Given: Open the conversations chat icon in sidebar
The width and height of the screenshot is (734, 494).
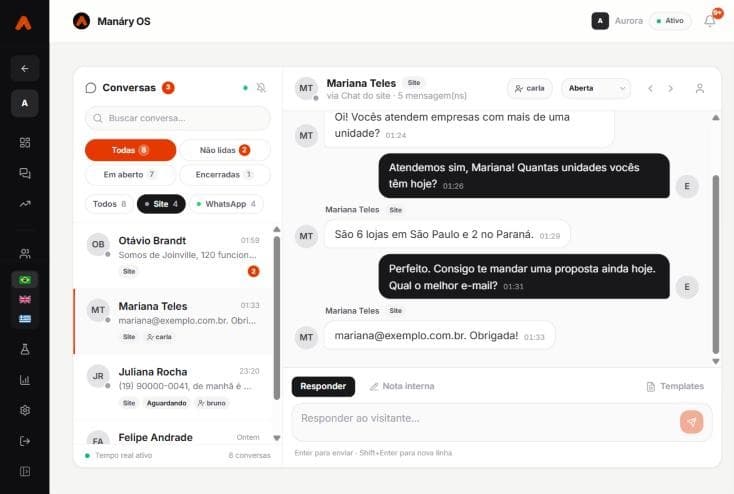Looking at the screenshot, I should (25, 173).
